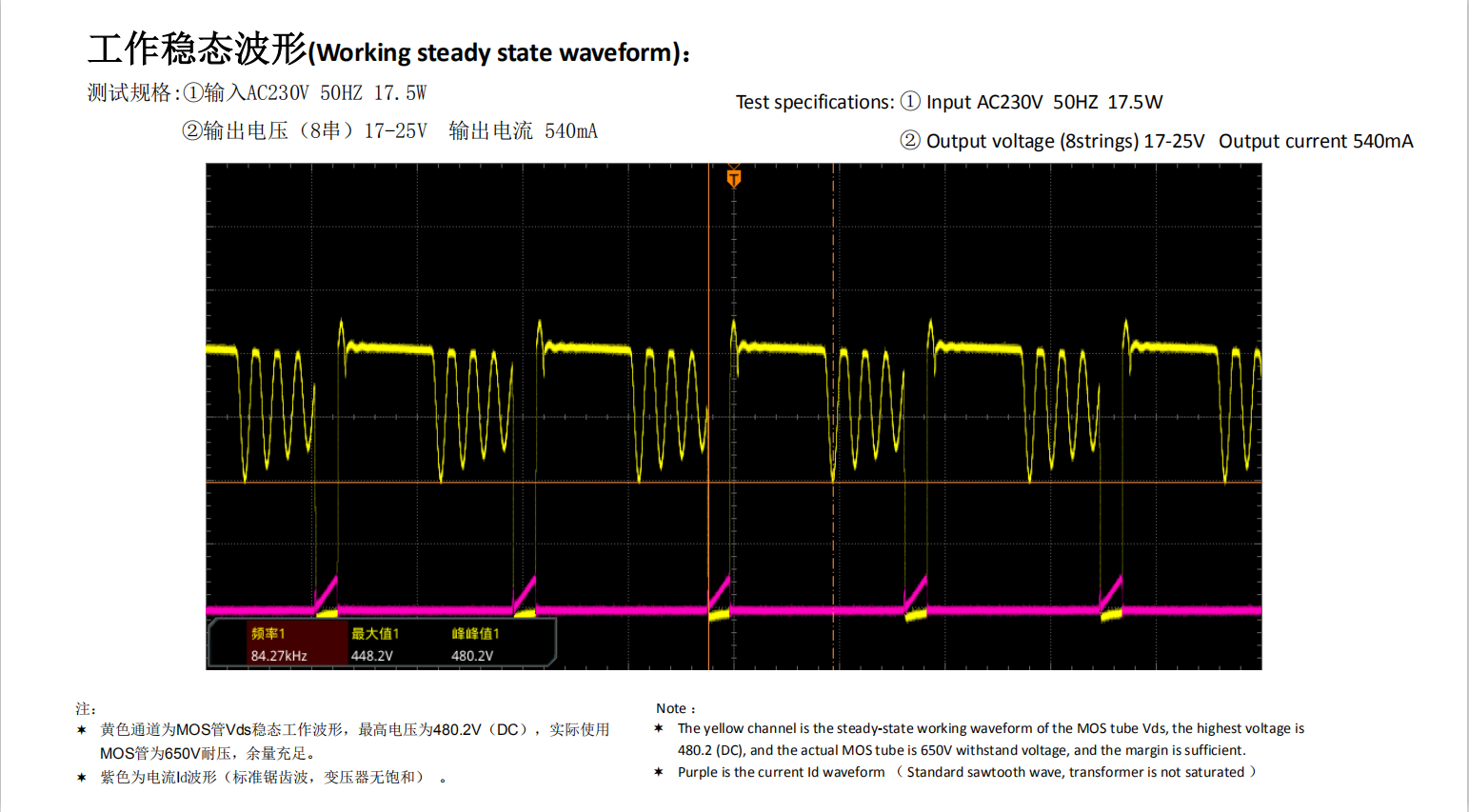Select the 480.2V peak-to-peak readout
This screenshot has height=812, width=1469.
(x=472, y=656)
